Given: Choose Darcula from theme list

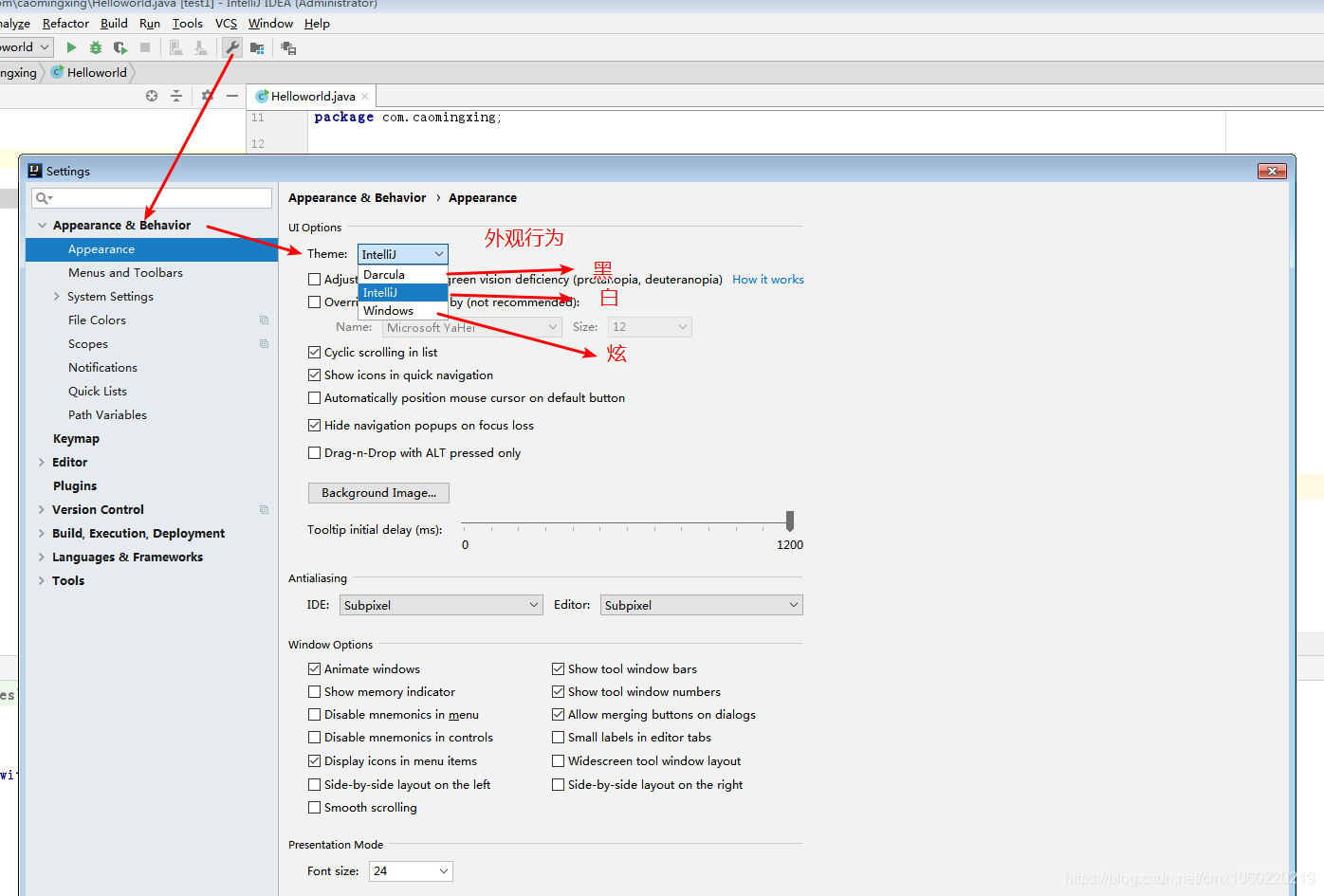Looking at the screenshot, I should 402,275.
